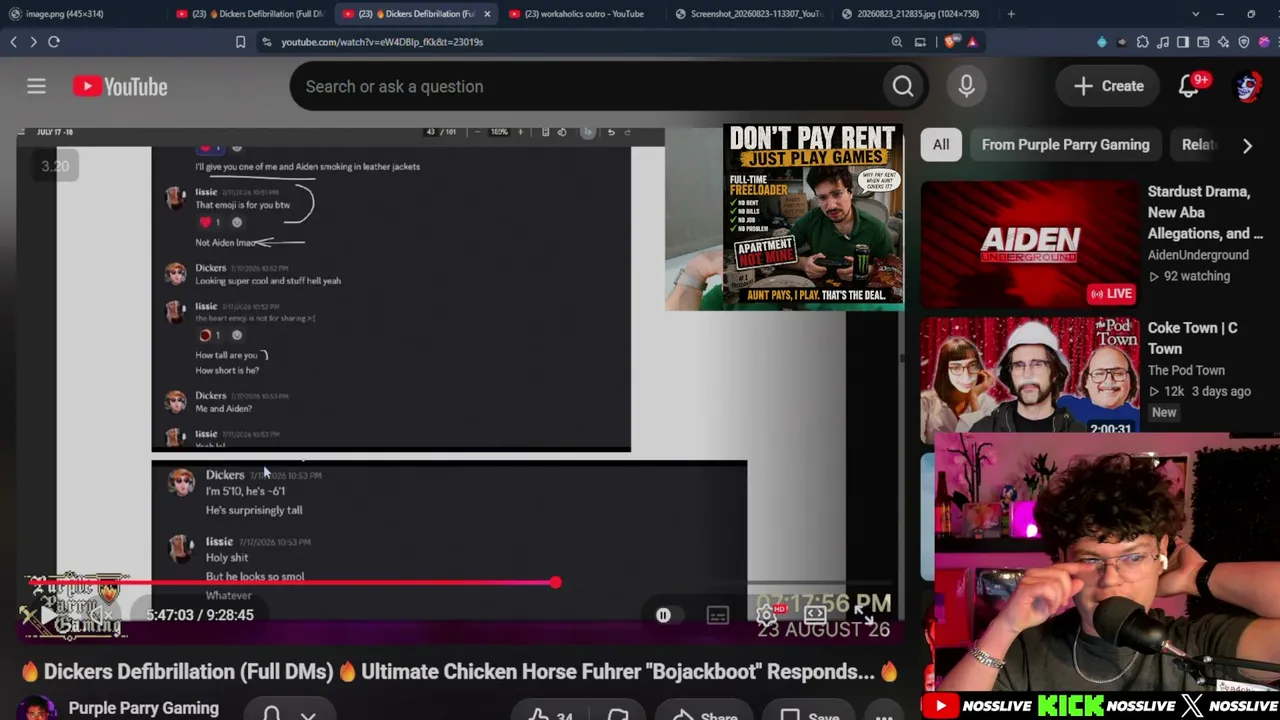Reload the current page

pyautogui.click(x=54, y=42)
